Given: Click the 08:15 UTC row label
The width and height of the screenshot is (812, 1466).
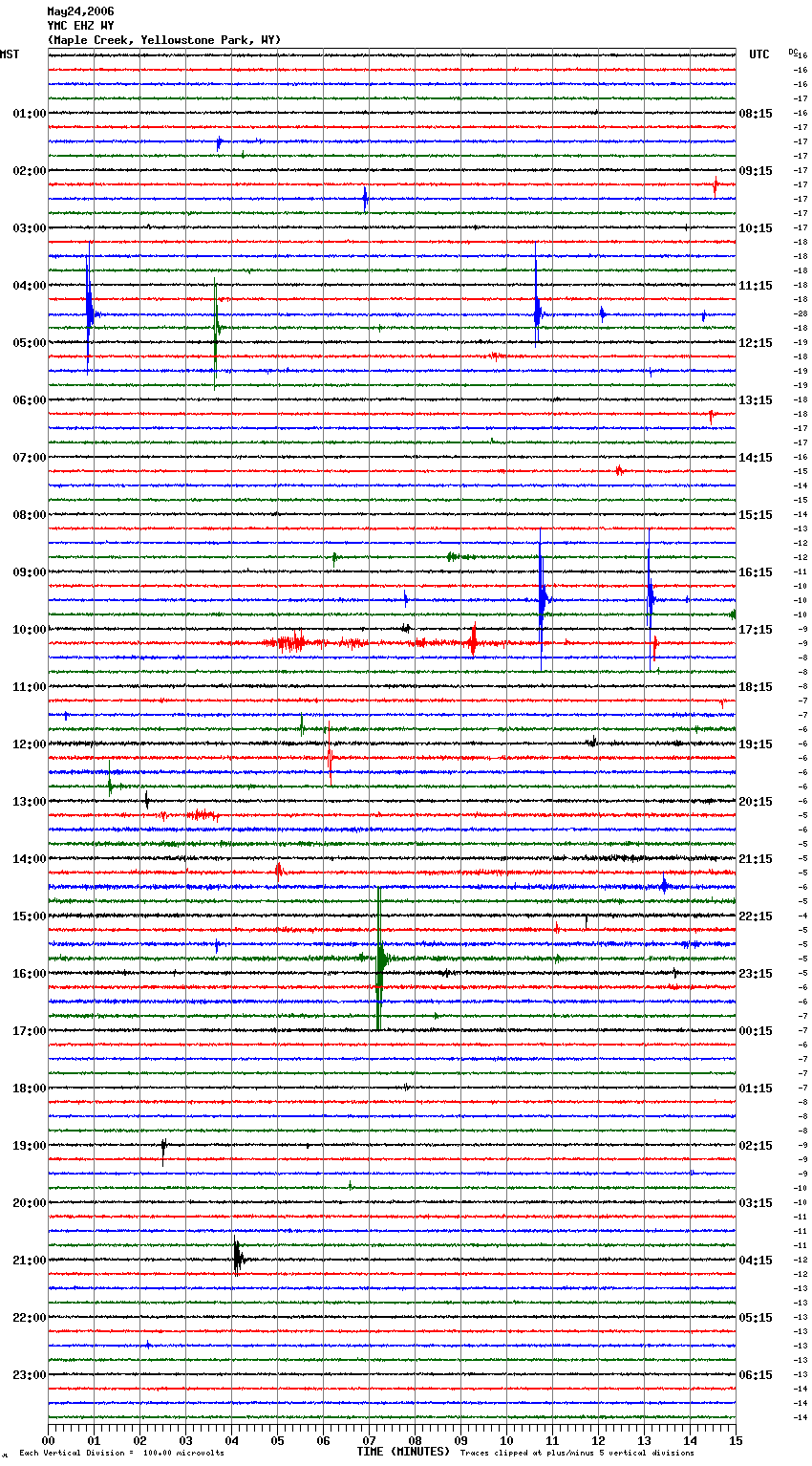Looking at the screenshot, I should click(756, 114).
